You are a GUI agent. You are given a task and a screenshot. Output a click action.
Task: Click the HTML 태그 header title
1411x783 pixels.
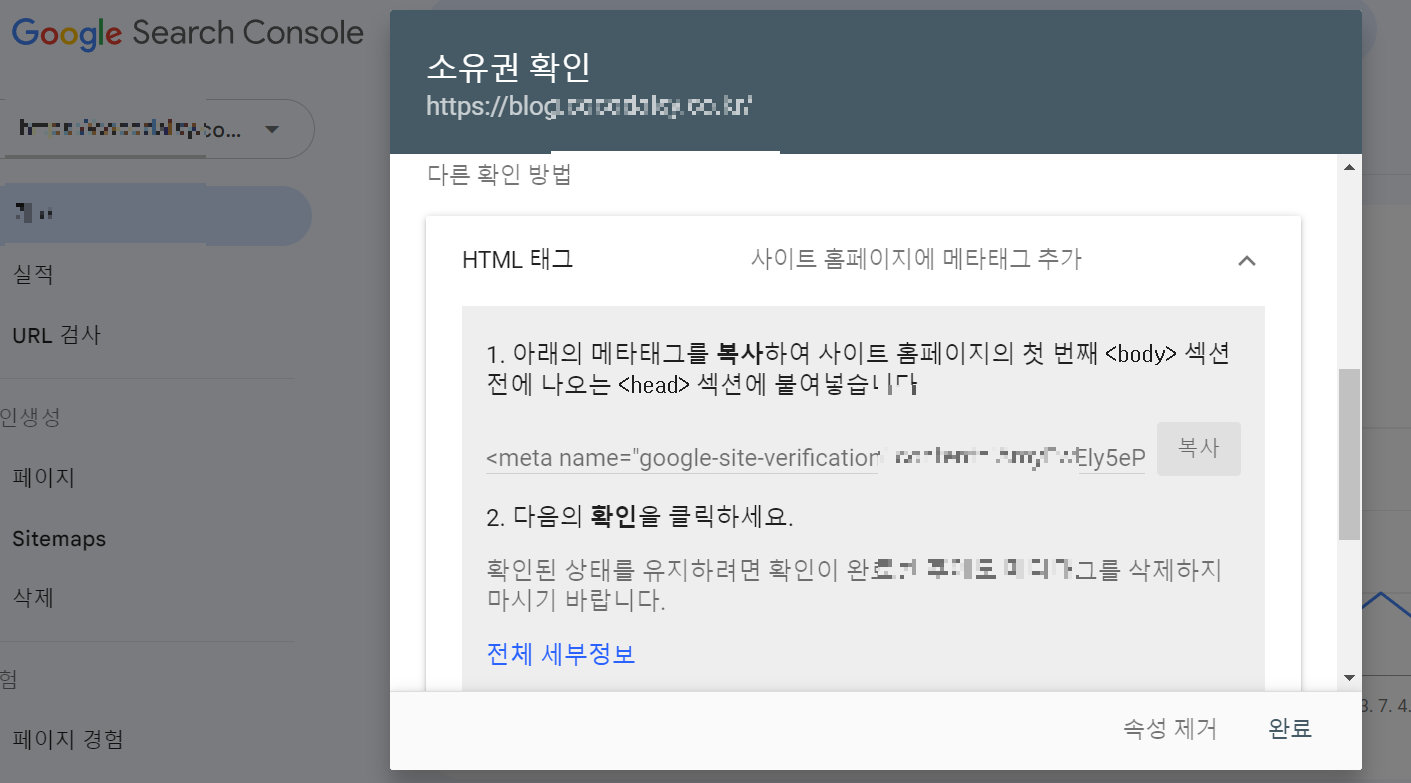[517, 260]
